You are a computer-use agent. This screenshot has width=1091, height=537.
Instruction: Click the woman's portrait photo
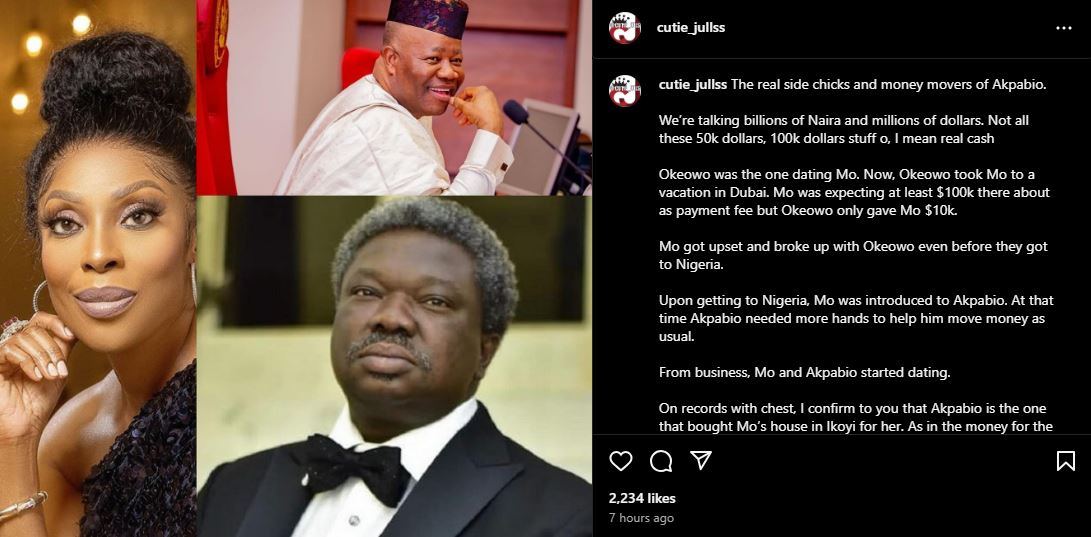(x=98, y=268)
